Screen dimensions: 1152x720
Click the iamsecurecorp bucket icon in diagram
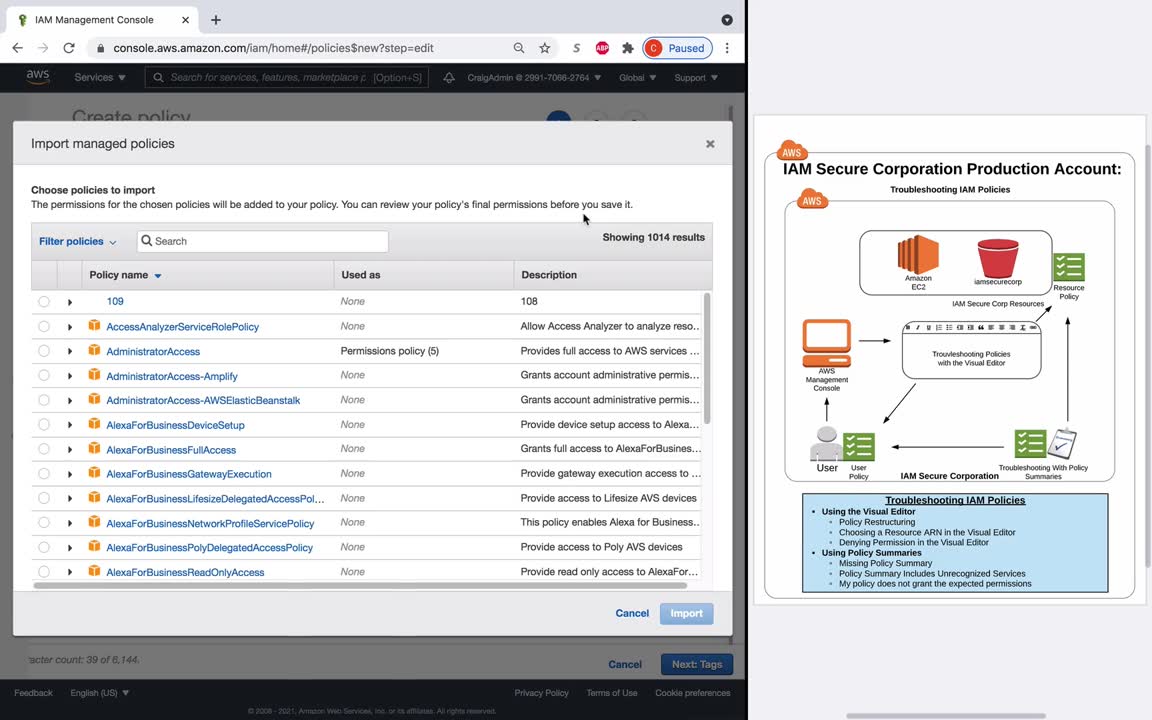[x=998, y=258]
